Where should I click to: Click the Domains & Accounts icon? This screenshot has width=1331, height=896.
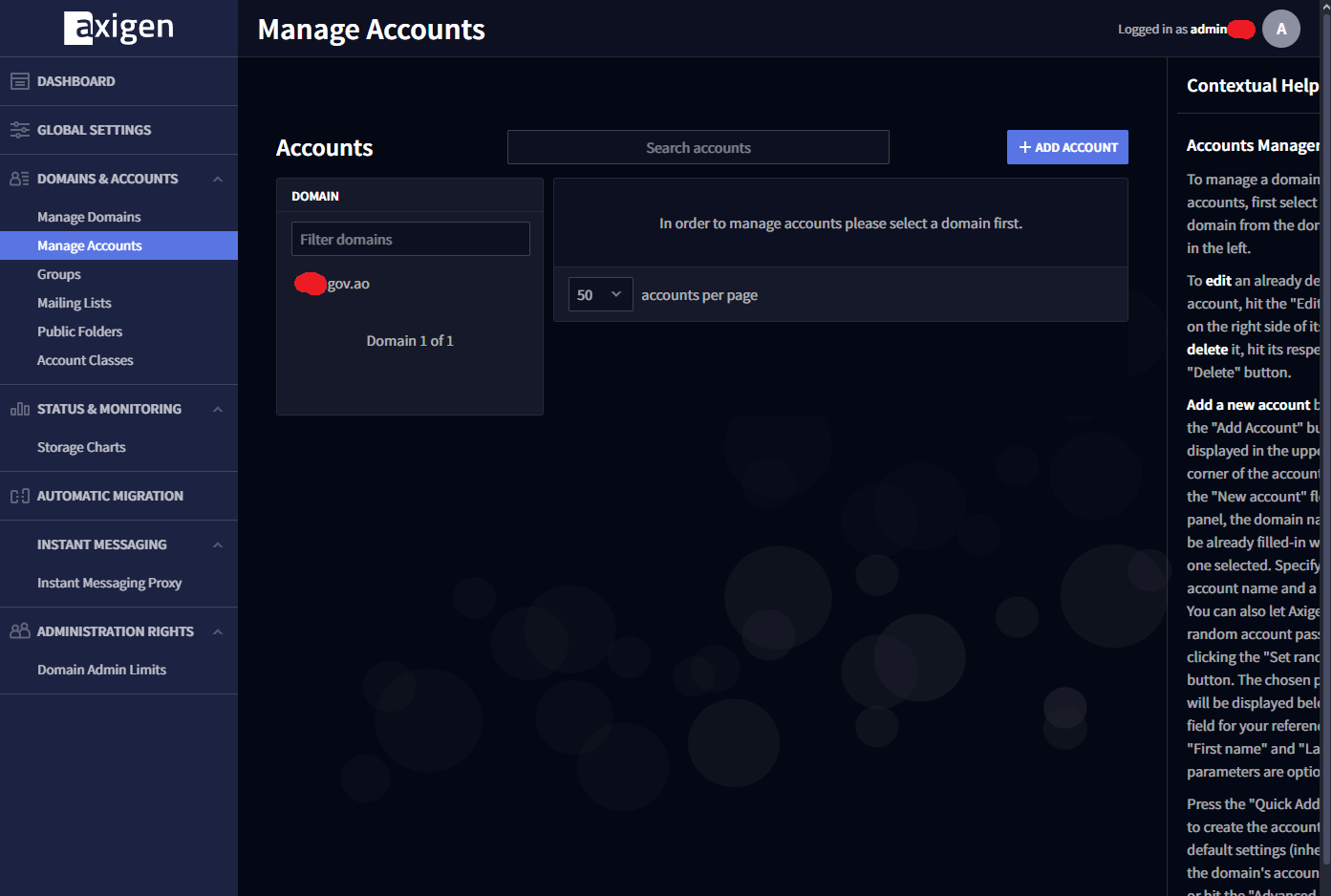pyautogui.click(x=19, y=179)
